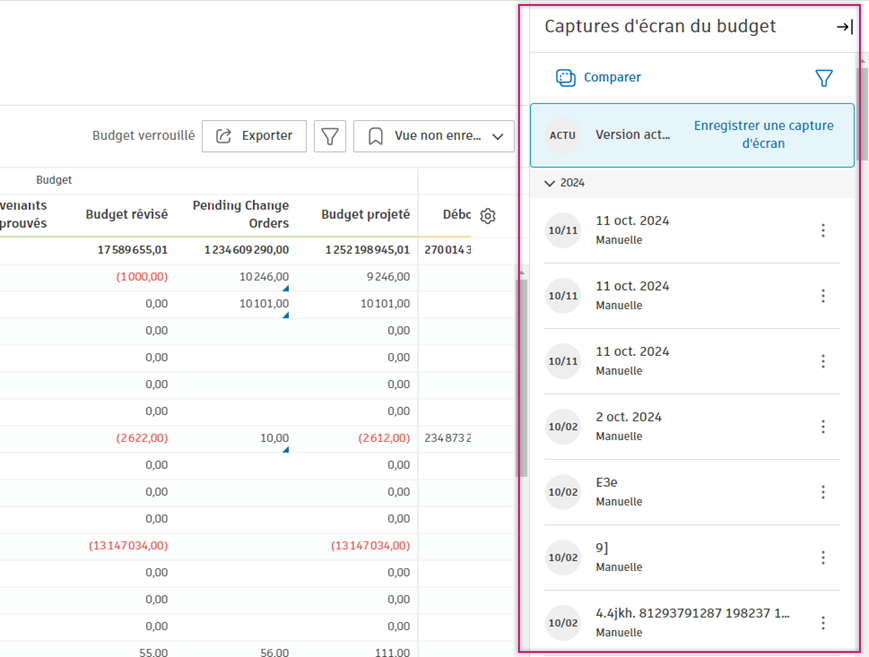Click the 10/11 badge on the first snapshot

[562, 230]
